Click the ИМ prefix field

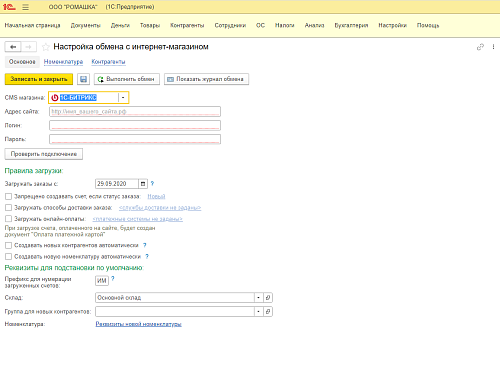click(x=102, y=281)
